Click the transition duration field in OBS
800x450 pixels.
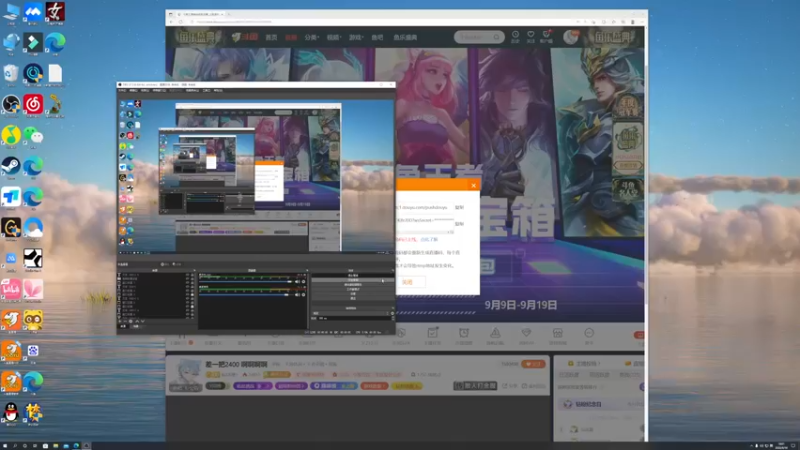click(x=355, y=318)
